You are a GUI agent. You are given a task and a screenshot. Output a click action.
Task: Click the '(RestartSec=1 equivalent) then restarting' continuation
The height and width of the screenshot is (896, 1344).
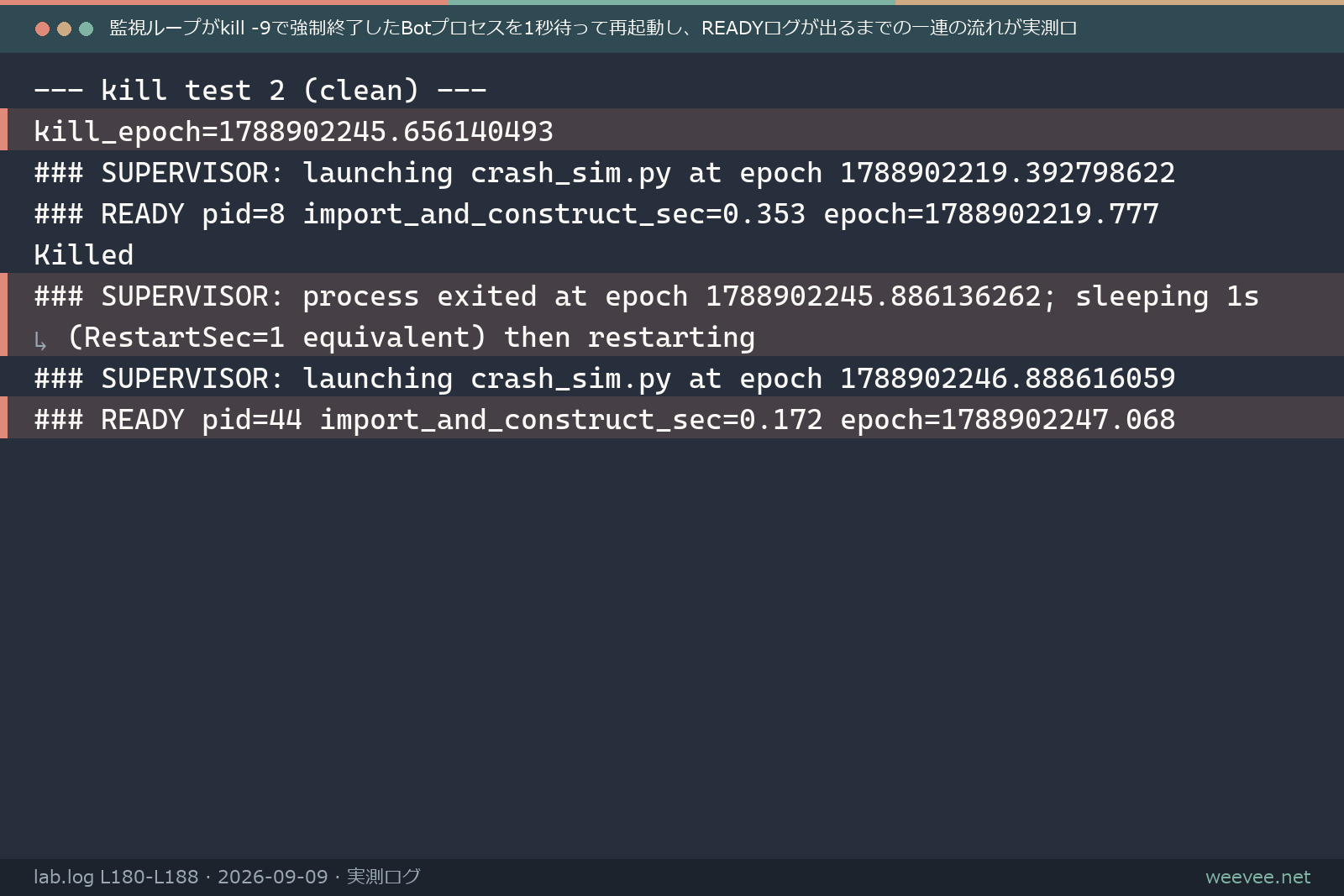[x=412, y=337]
